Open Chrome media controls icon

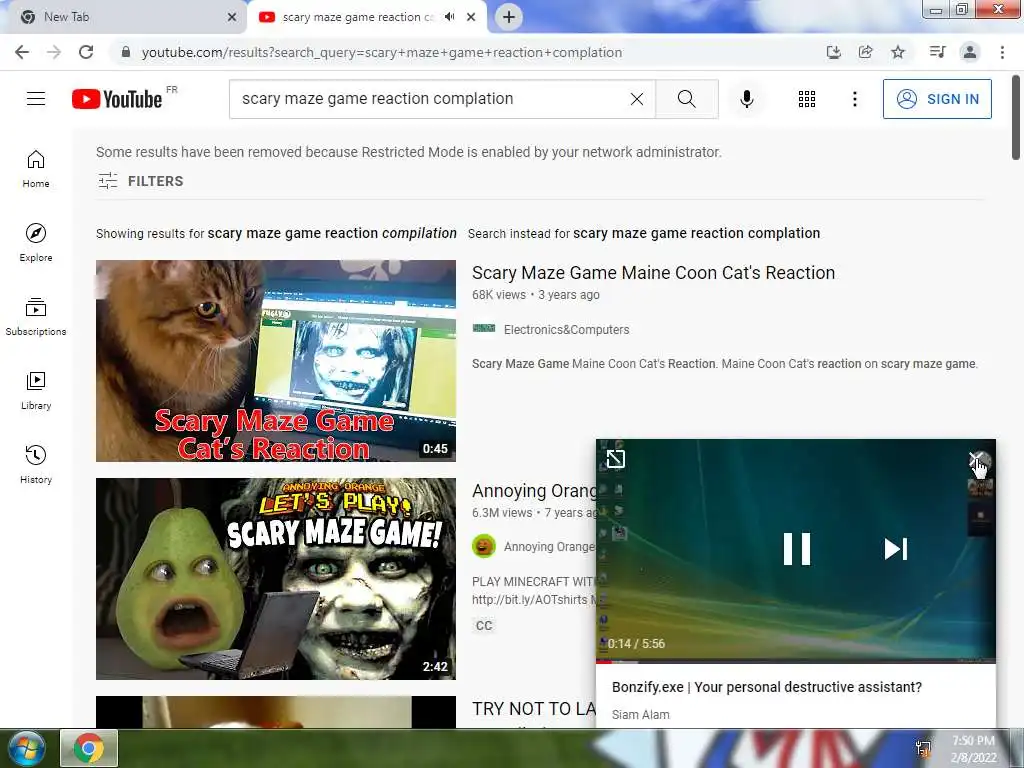[937, 52]
